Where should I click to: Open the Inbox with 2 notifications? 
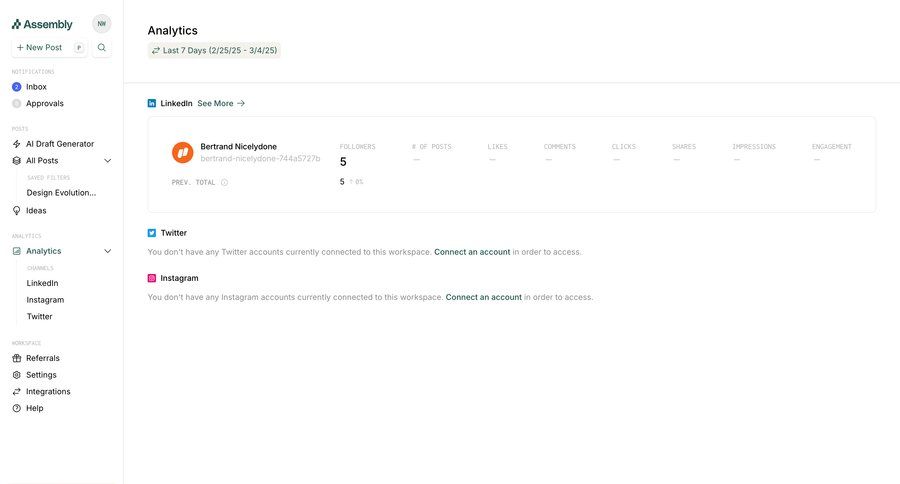point(36,87)
